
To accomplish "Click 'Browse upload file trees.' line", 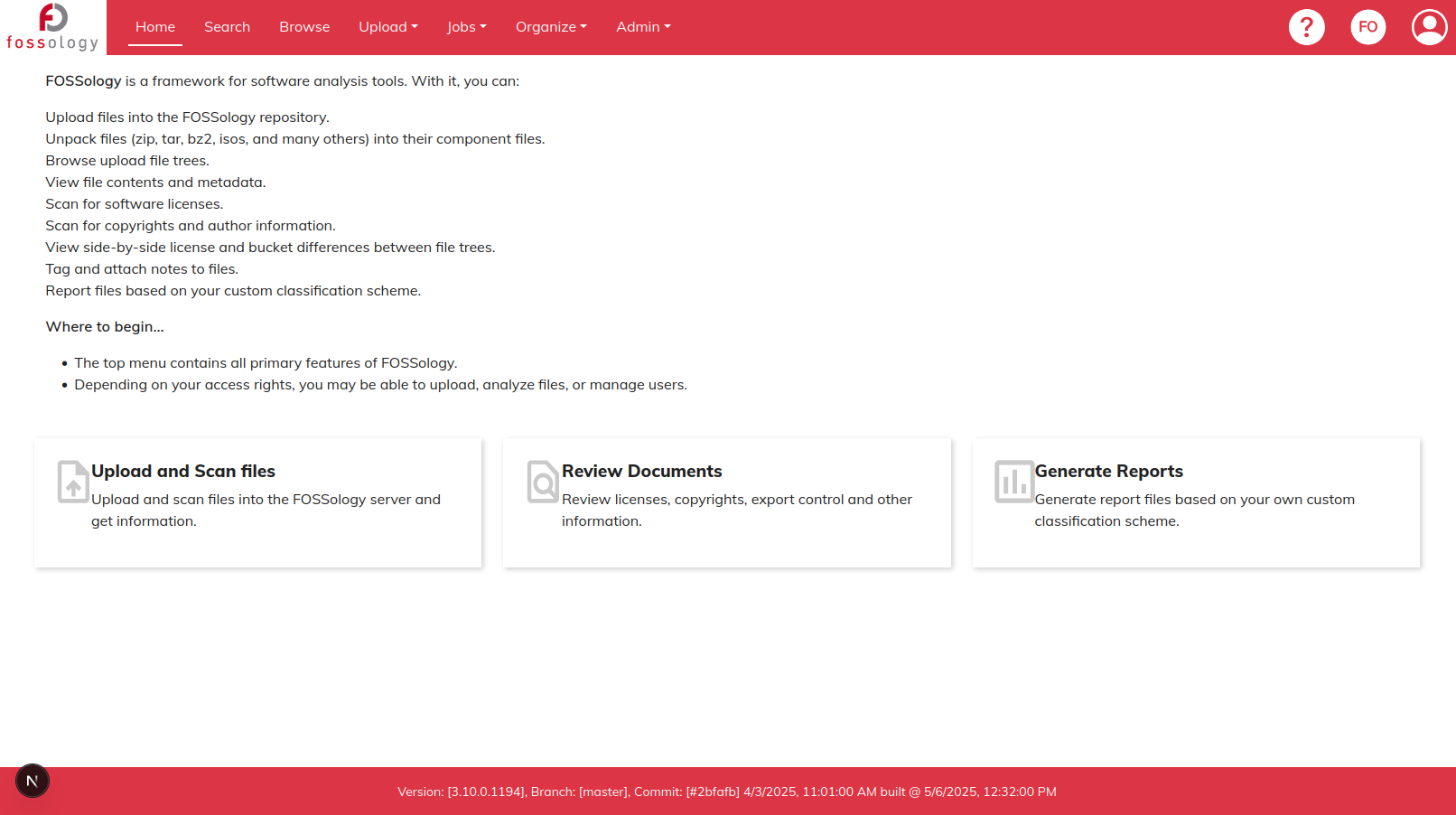I will pyautogui.click(x=127, y=161).
